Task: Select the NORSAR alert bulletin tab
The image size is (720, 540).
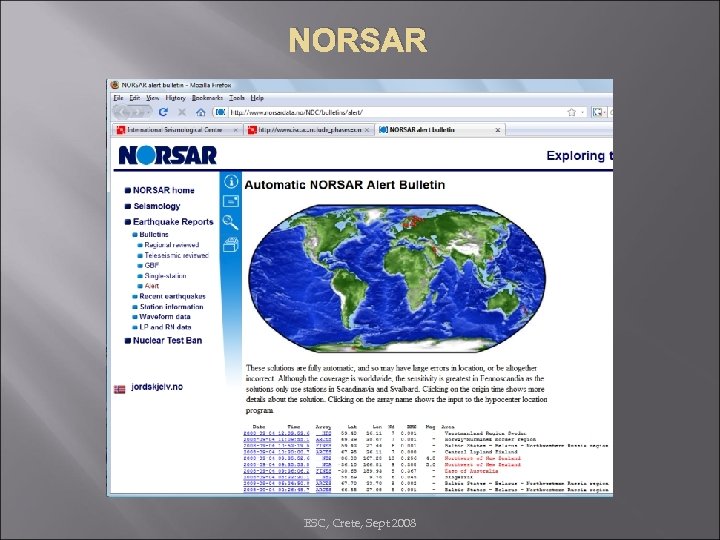Action: (x=440, y=130)
